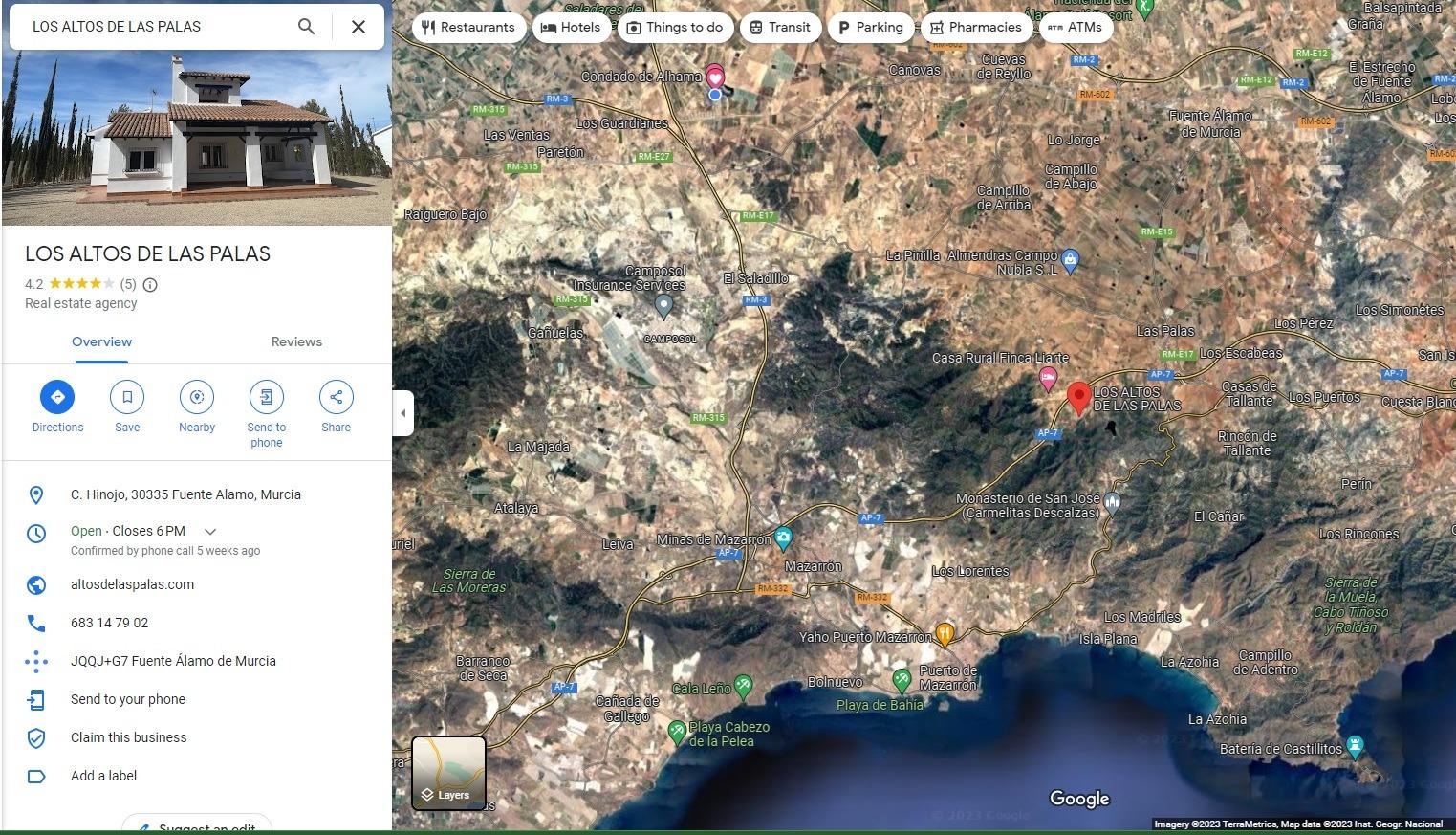The image size is (1456, 835).
Task: Click Claim this business
Action: point(128,737)
